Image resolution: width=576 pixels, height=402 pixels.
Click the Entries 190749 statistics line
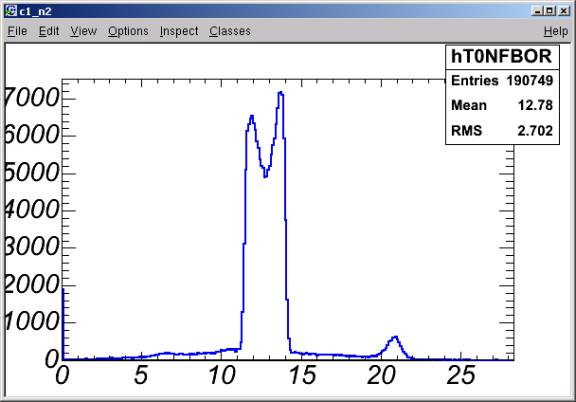click(502, 80)
